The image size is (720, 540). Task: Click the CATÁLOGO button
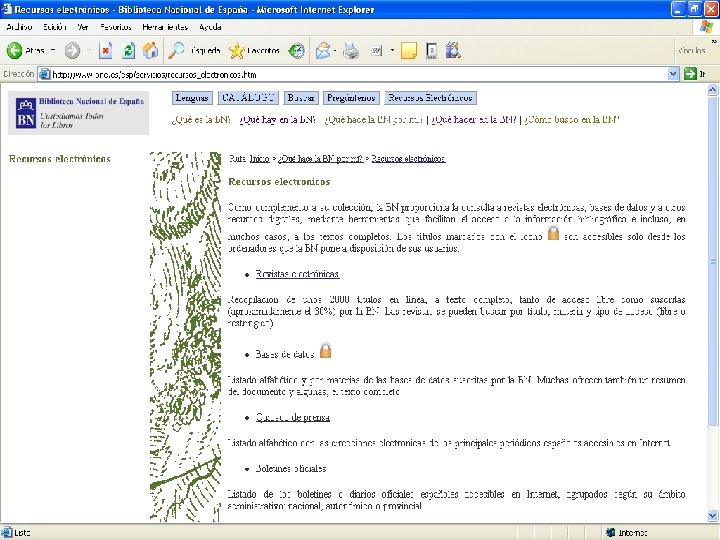point(248,98)
